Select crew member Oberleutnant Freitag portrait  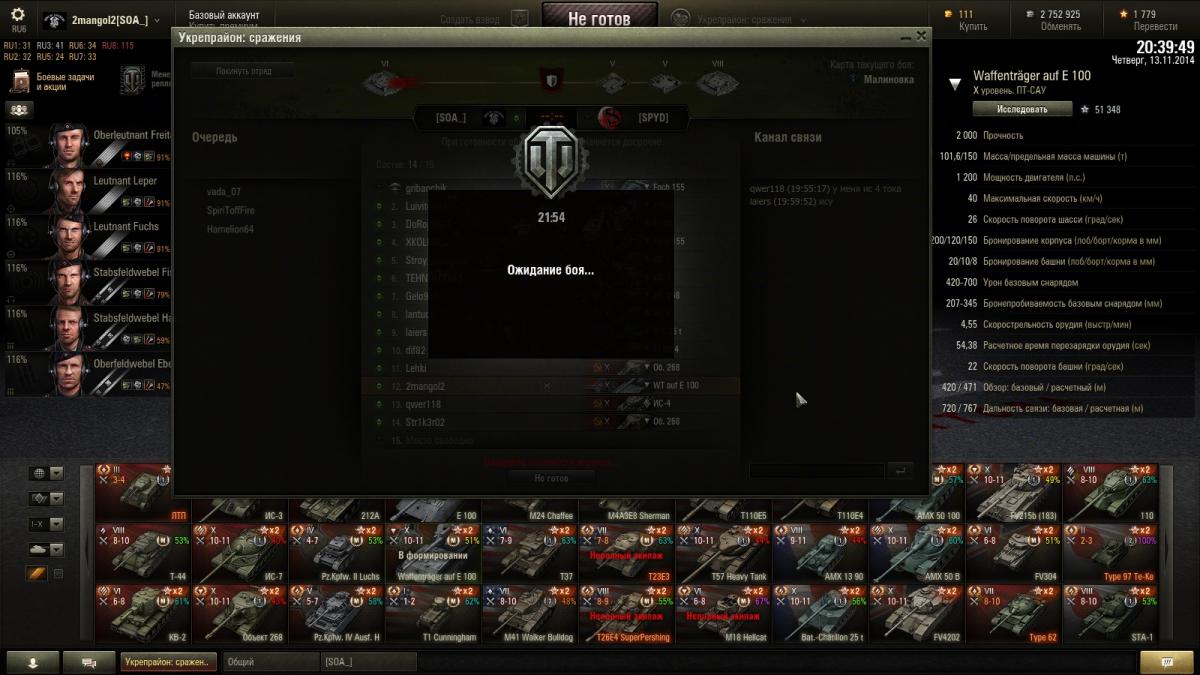[x=68, y=145]
